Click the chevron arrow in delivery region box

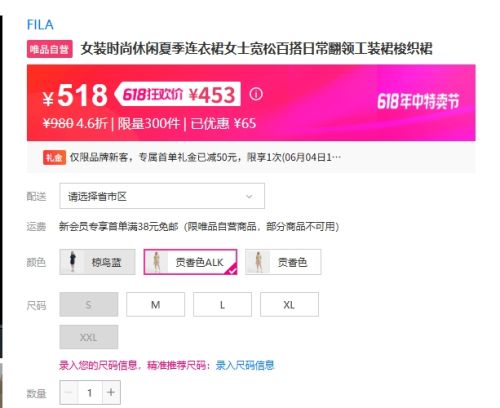pos(249,196)
